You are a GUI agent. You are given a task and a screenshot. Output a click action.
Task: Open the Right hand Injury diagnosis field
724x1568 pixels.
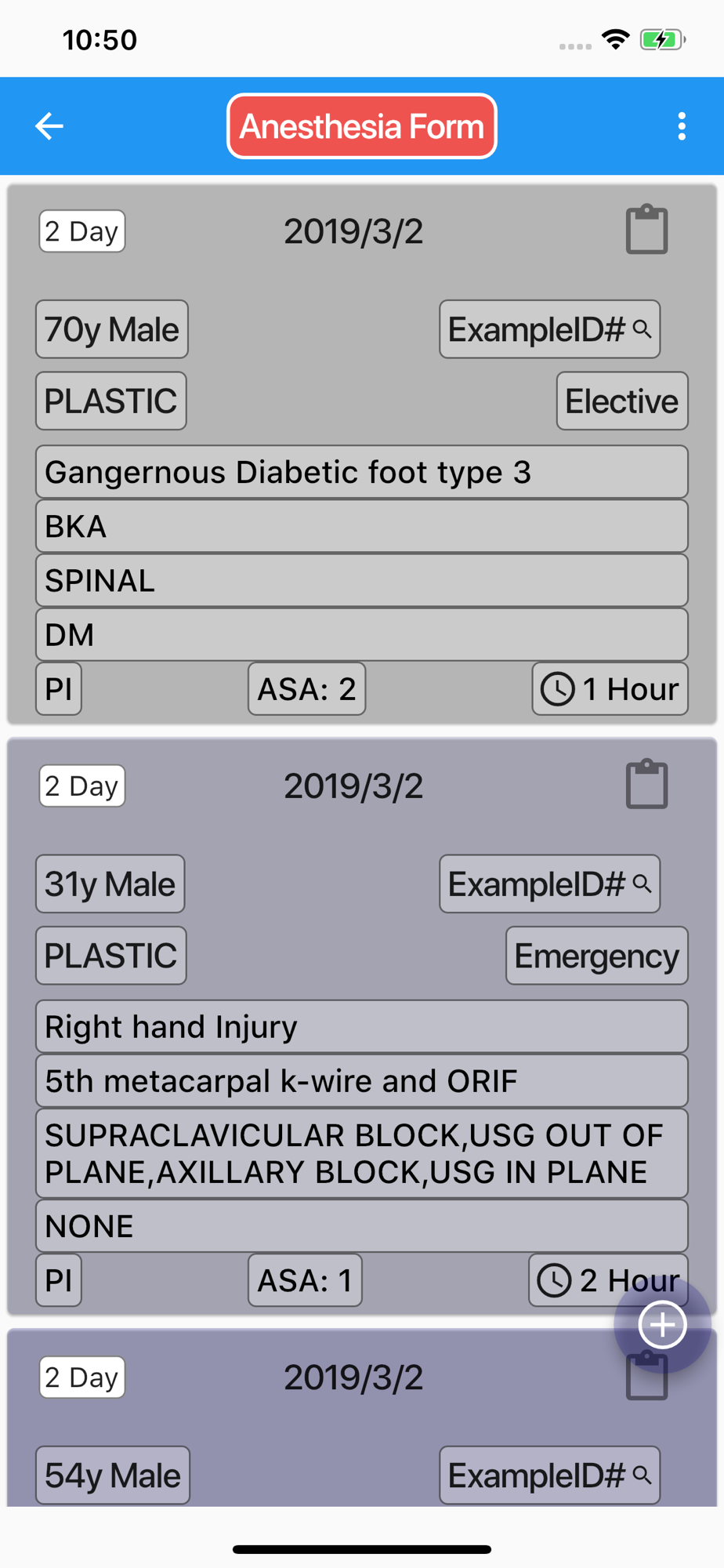pos(362,1026)
